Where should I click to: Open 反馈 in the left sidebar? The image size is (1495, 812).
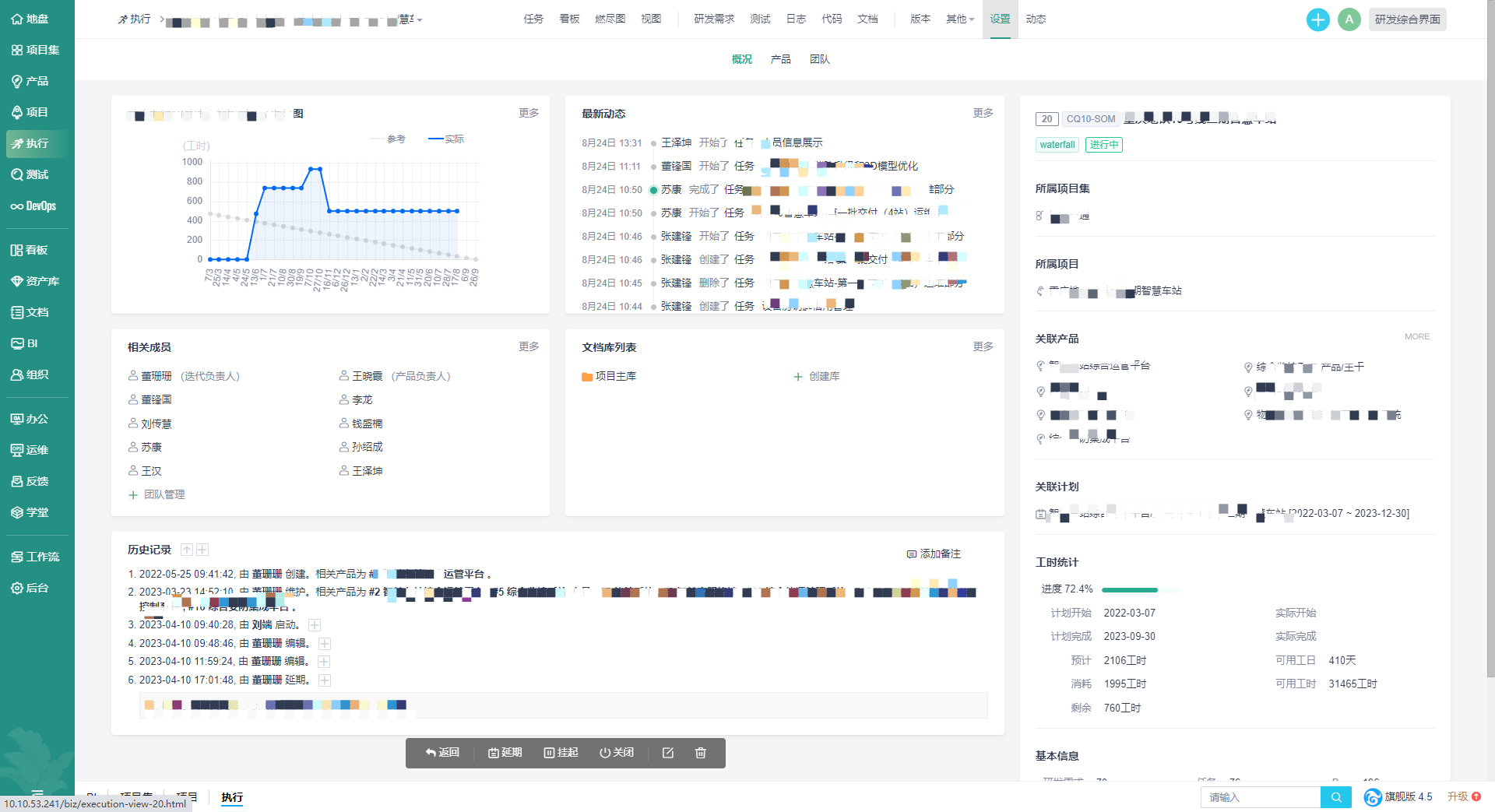tap(31, 481)
